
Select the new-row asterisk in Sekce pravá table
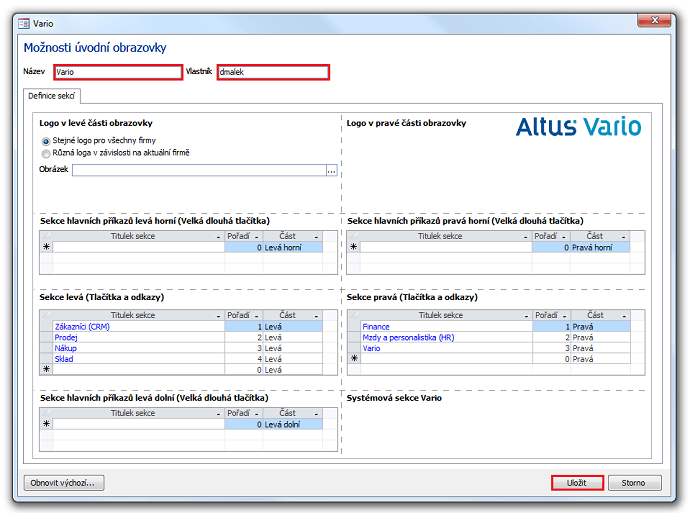[x=354, y=359]
